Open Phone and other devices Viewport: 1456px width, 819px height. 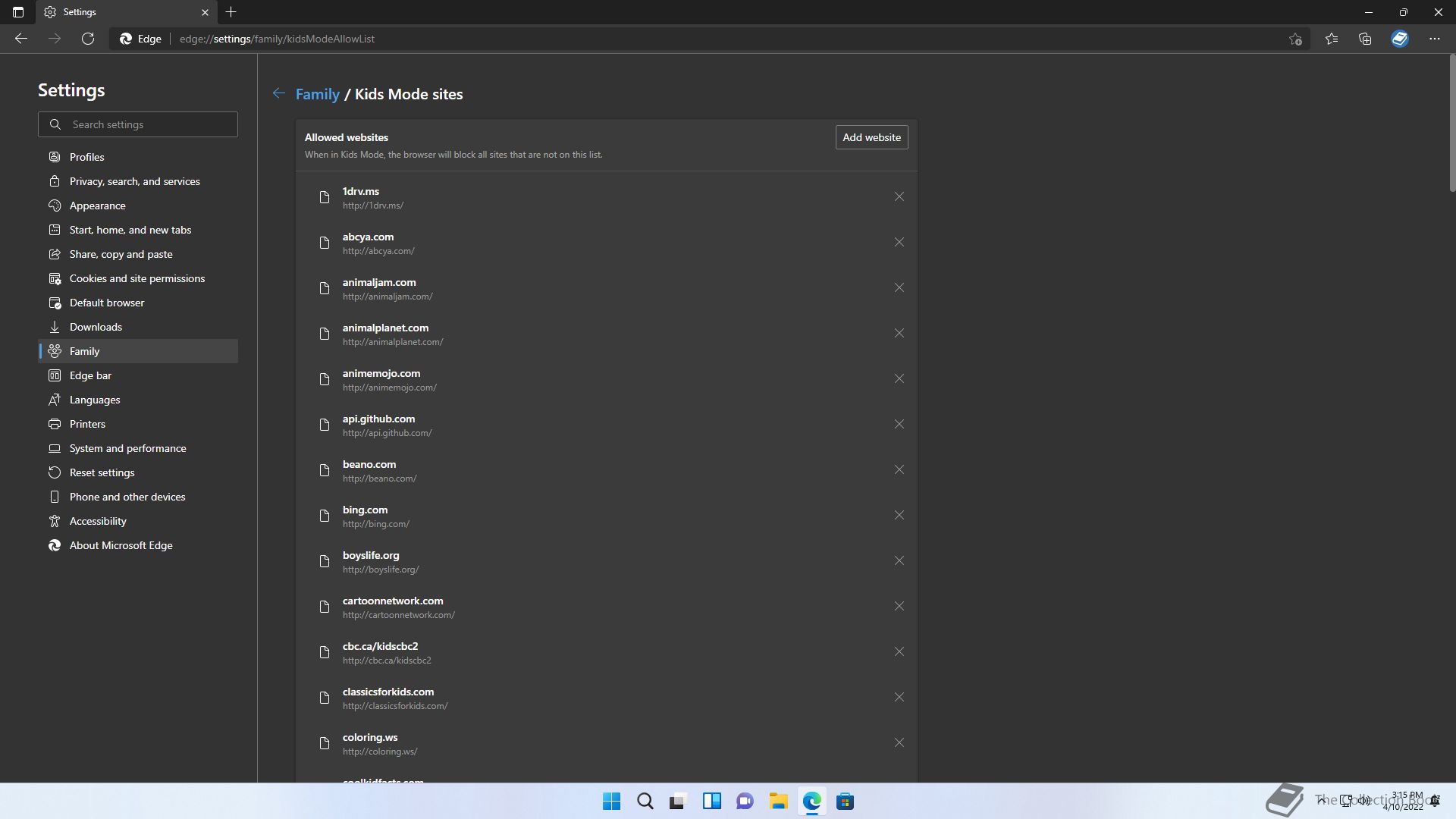[x=138, y=497]
